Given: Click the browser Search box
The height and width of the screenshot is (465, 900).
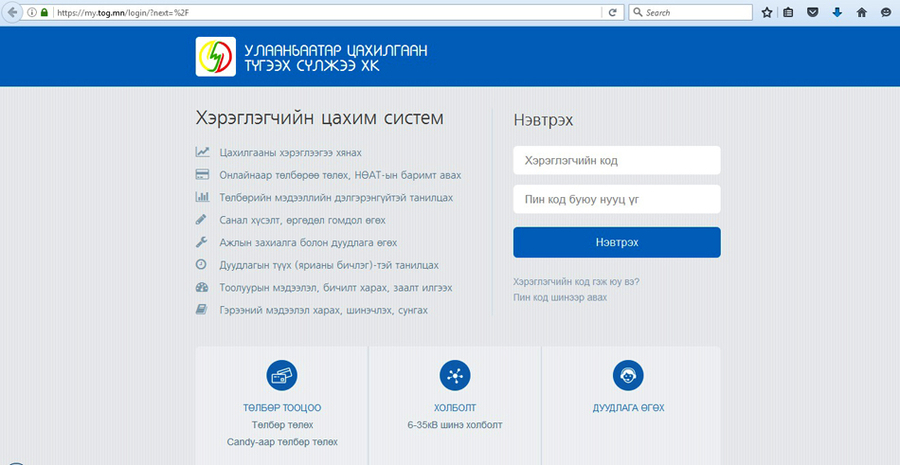Looking at the screenshot, I should [x=697, y=12].
